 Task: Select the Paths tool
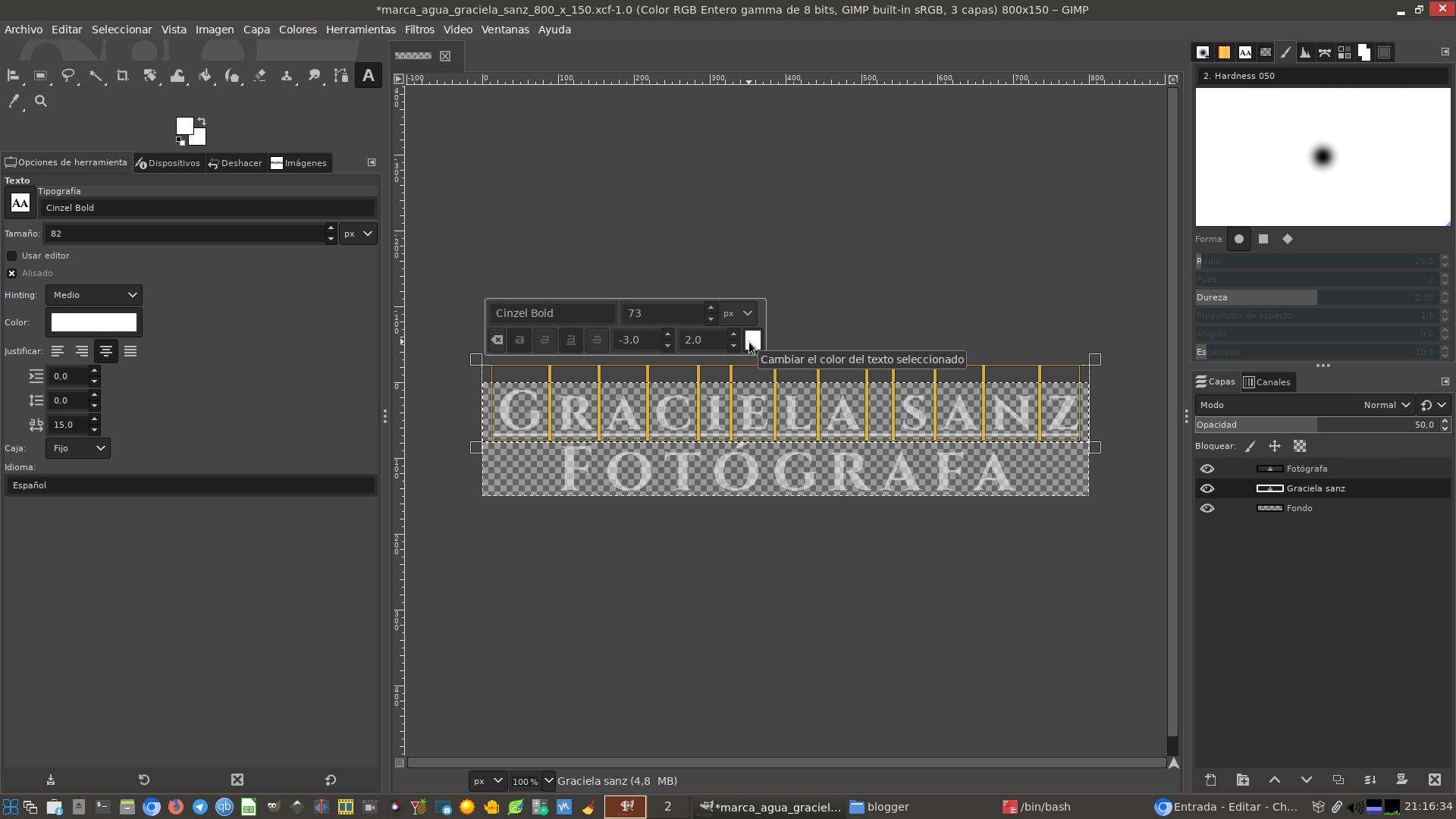pos(341,76)
